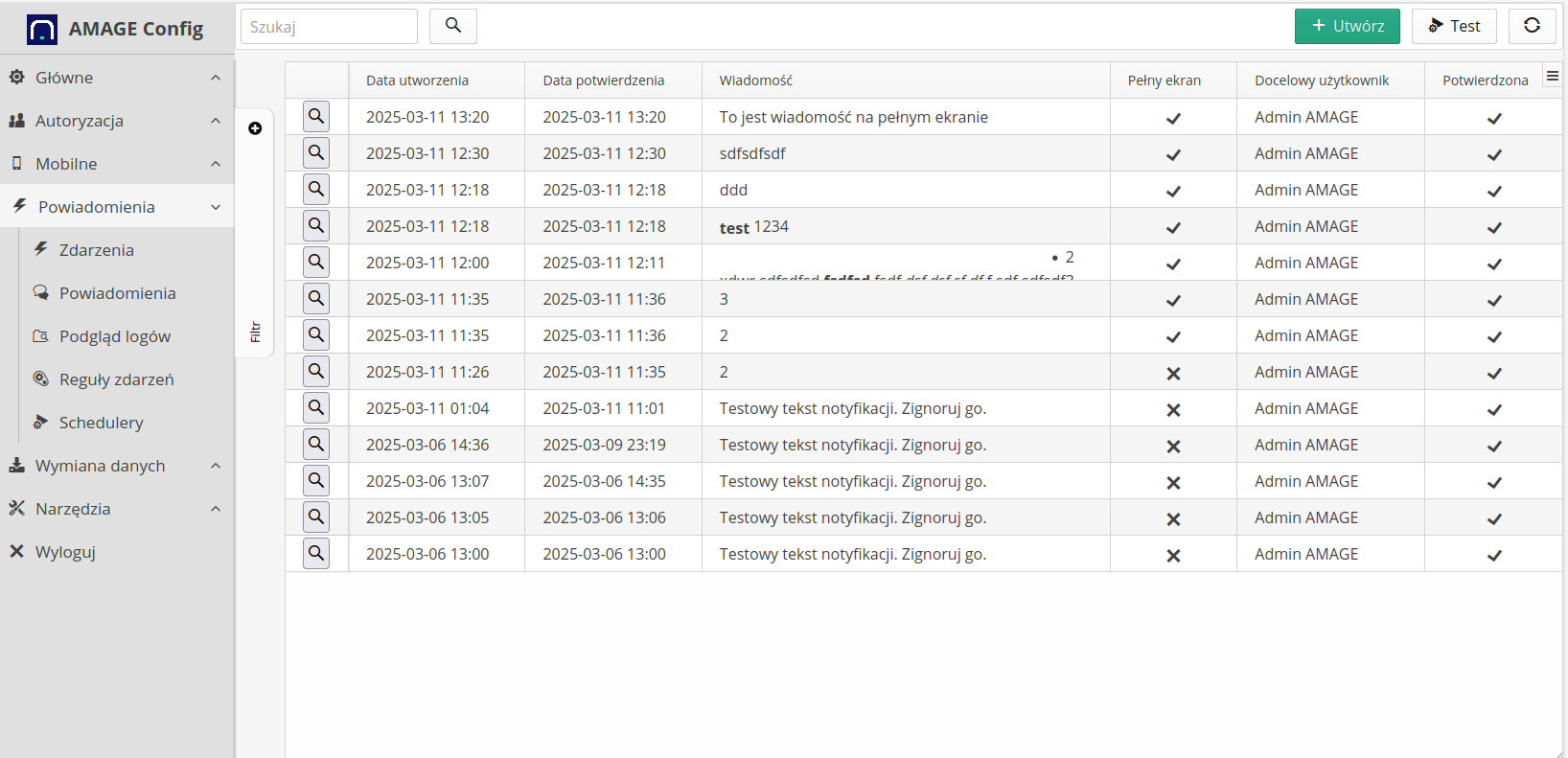Go to Podgląd logów
Screen dimensions: 1568x758
click(114, 336)
